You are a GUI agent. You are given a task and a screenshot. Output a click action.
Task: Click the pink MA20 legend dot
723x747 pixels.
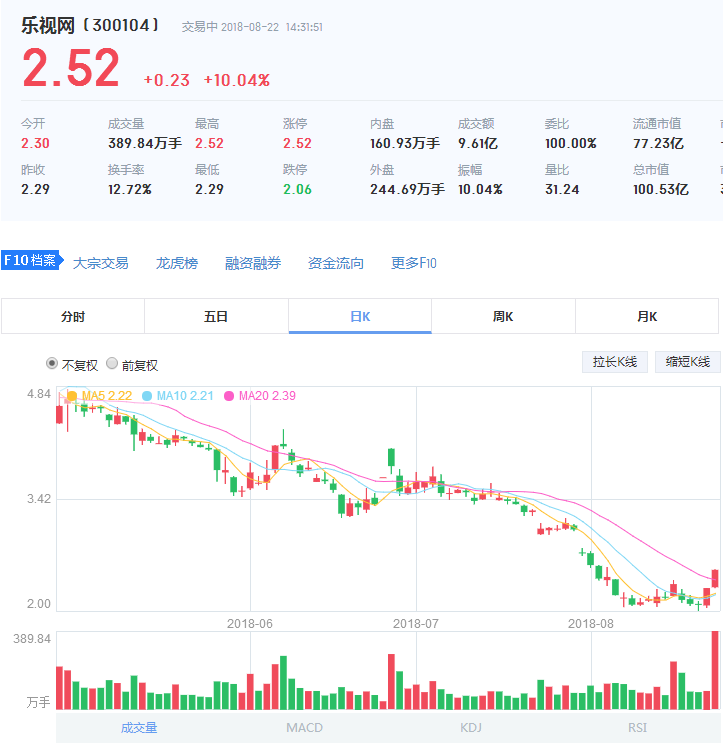[229, 396]
